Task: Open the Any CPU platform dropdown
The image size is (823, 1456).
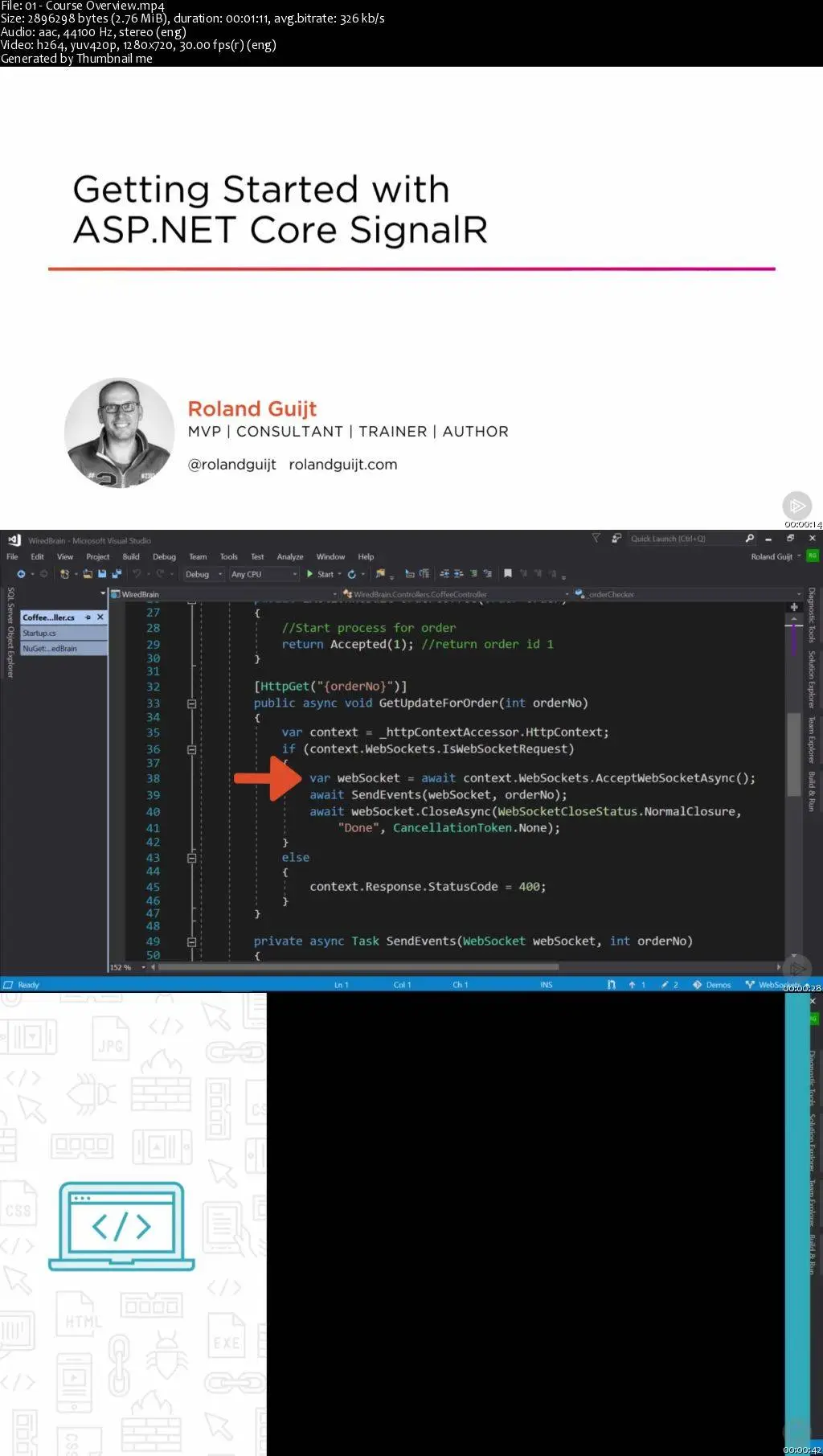Action: [x=264, y=574]
